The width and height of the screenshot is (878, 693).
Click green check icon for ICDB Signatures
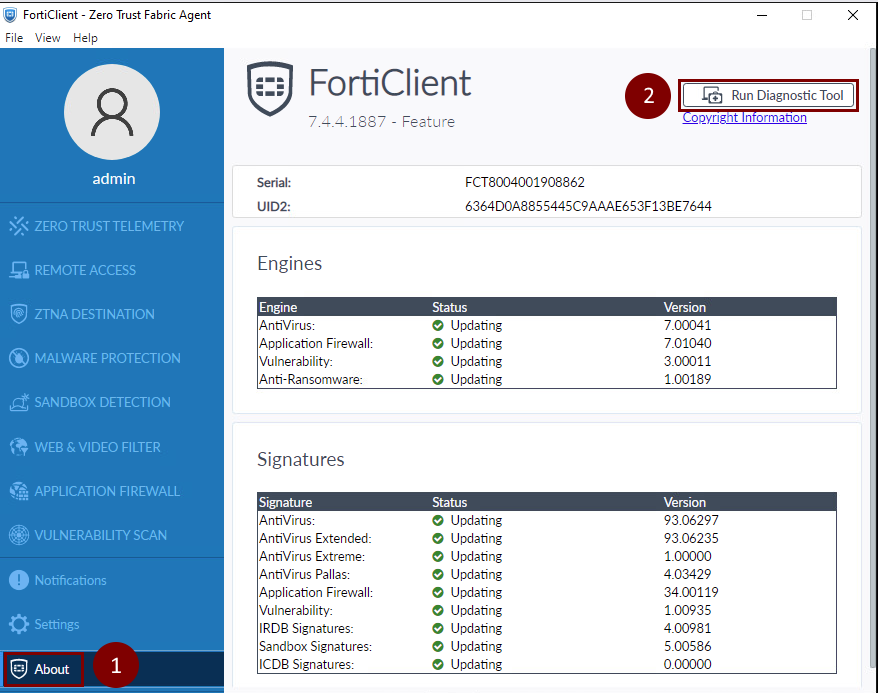point(438,664)
